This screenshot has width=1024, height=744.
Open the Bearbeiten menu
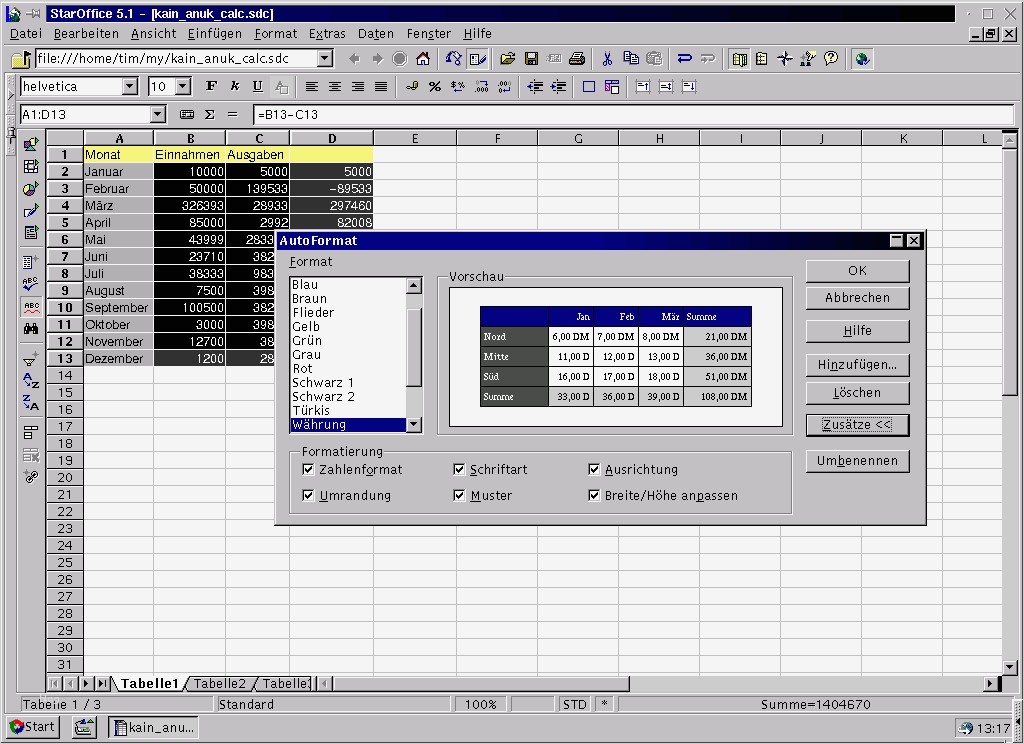(86, 33)
